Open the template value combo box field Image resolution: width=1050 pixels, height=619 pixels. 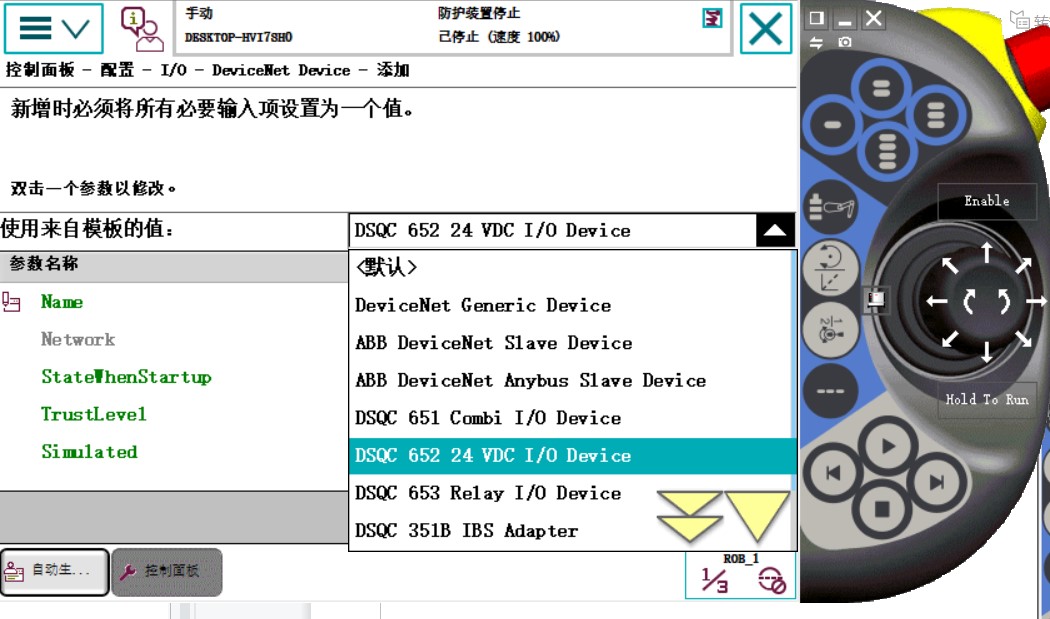pos(553,230)
